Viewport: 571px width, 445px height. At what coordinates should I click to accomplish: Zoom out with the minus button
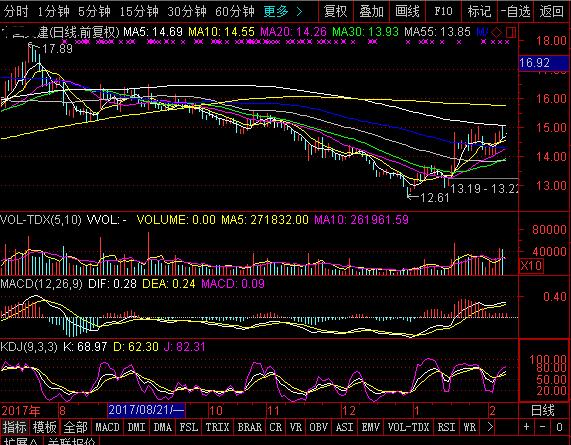click(x=543, y=427)
